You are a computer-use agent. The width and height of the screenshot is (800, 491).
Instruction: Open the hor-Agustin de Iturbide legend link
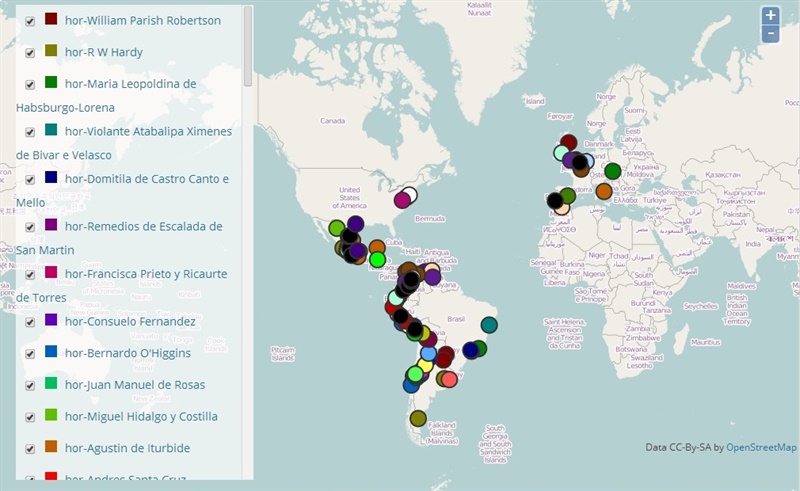point(128,448)
